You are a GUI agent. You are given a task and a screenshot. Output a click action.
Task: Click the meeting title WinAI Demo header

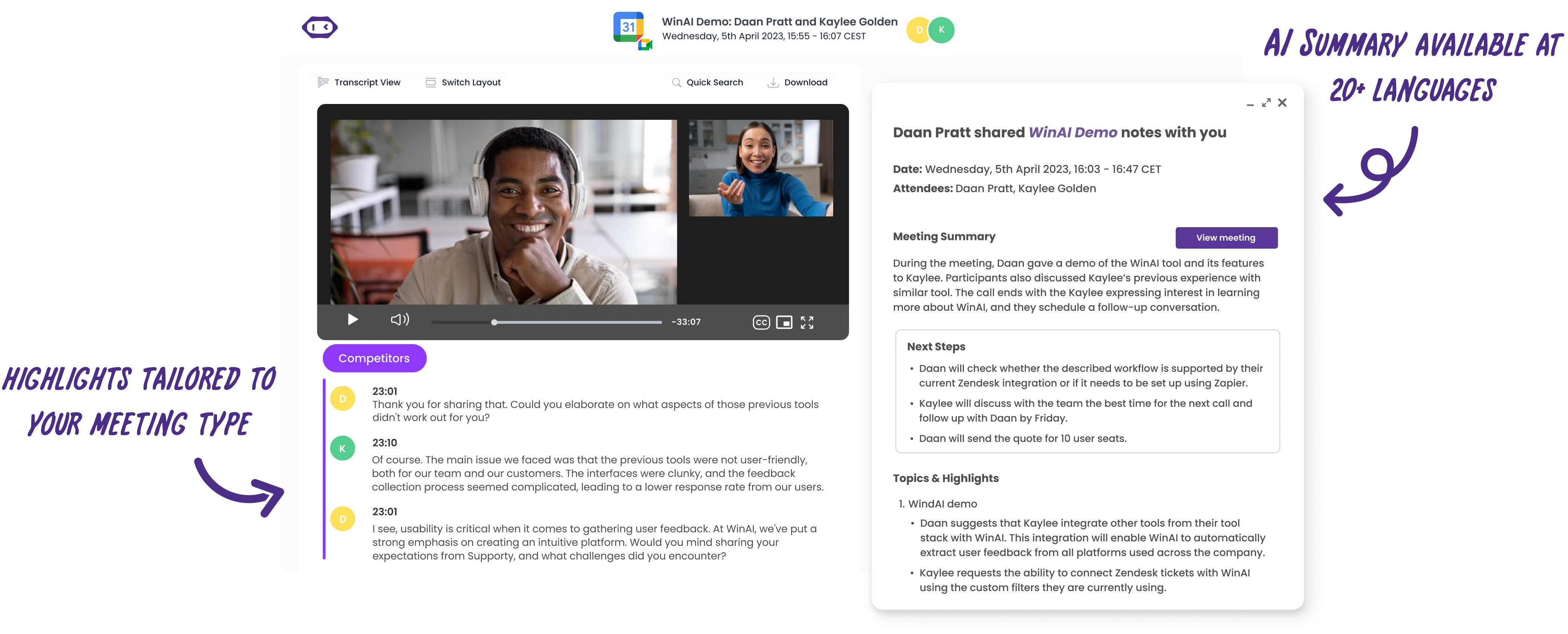coord(780,22)
